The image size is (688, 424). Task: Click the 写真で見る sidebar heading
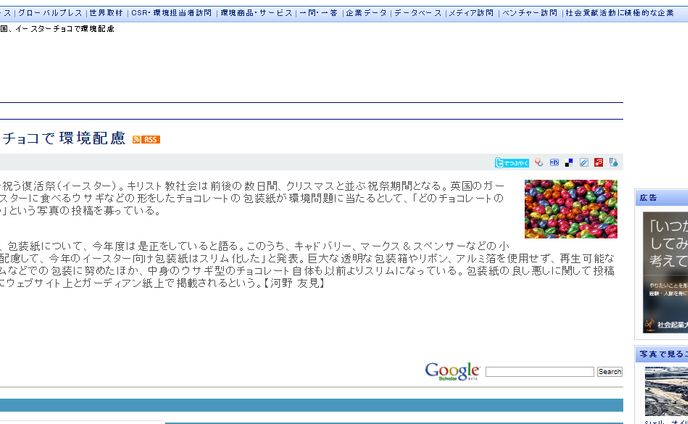[663, 354]
